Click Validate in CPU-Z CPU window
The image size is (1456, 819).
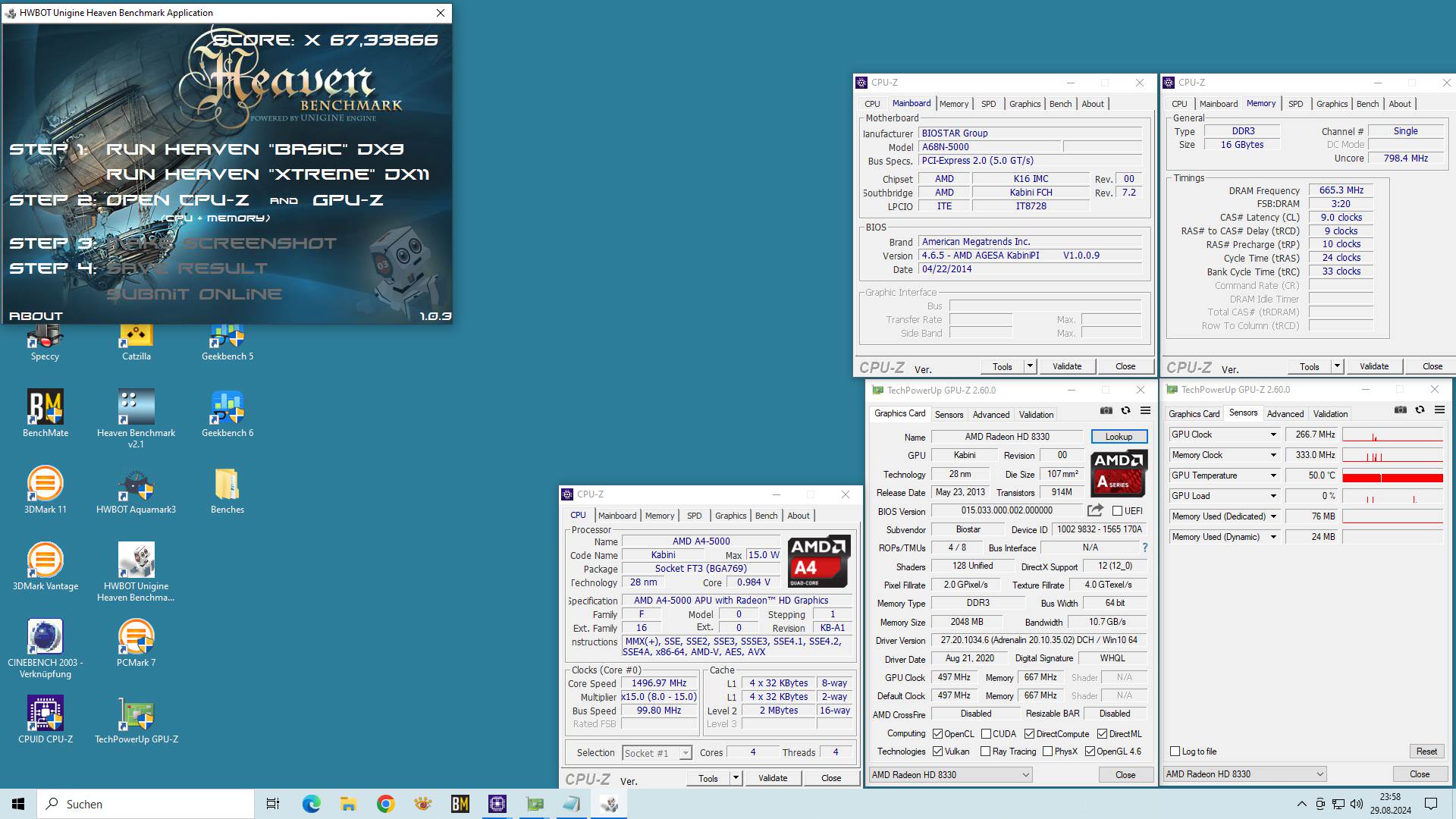coord(773,778)
